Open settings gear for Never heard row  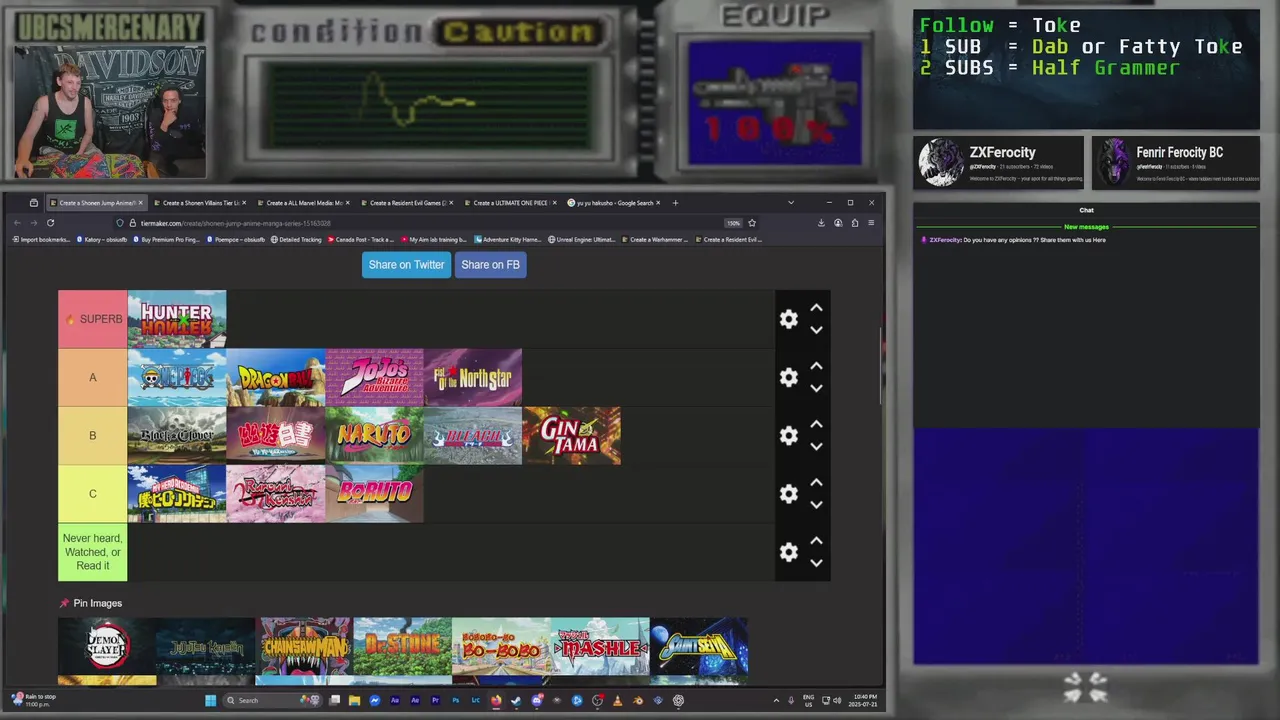coord(789,552)
